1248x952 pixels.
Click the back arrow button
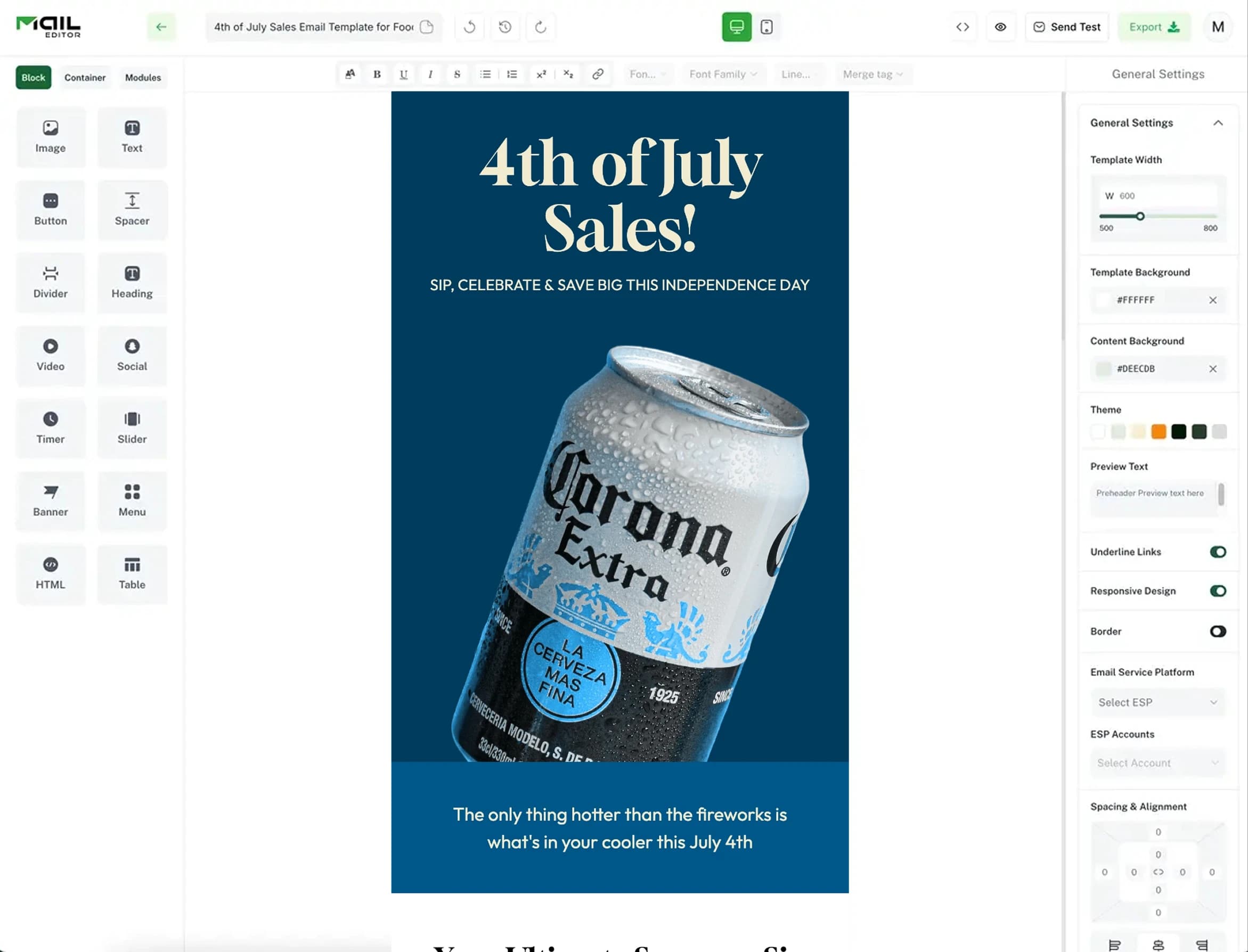pyautogui.click(x=161, y=27)
